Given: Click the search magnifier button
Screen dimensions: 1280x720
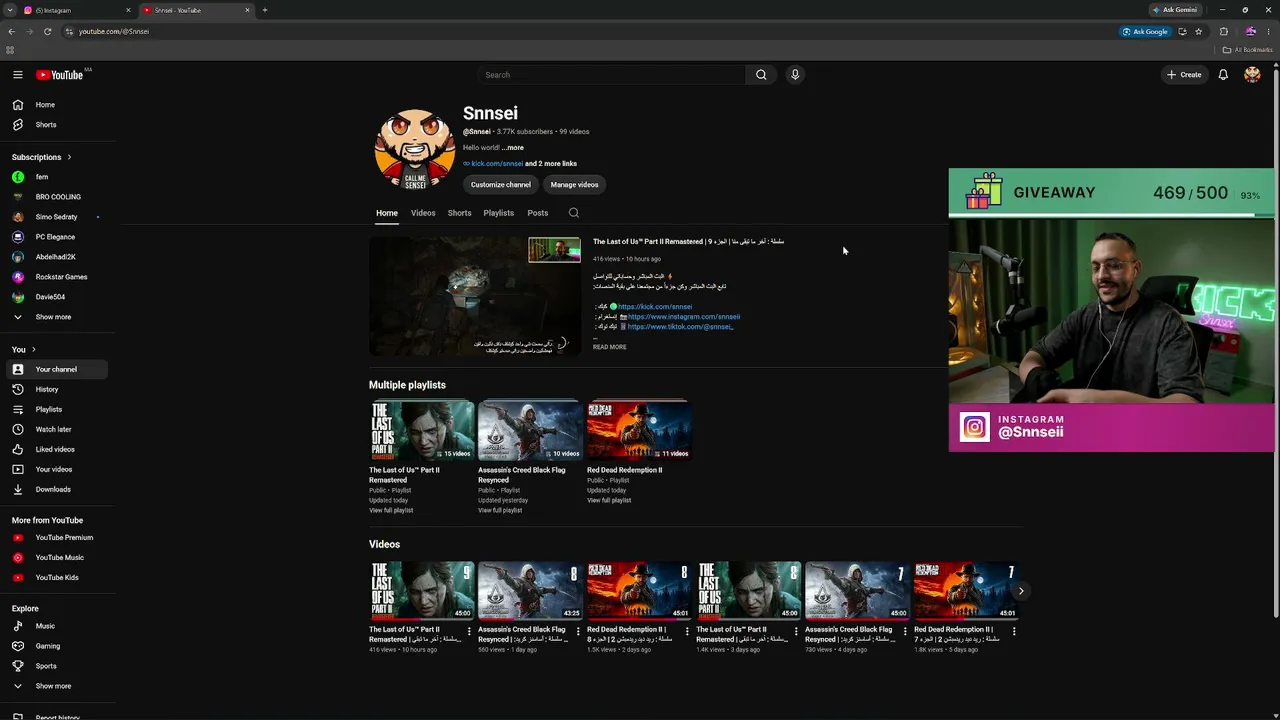Looking at the screenshot, I should (761, 75).
